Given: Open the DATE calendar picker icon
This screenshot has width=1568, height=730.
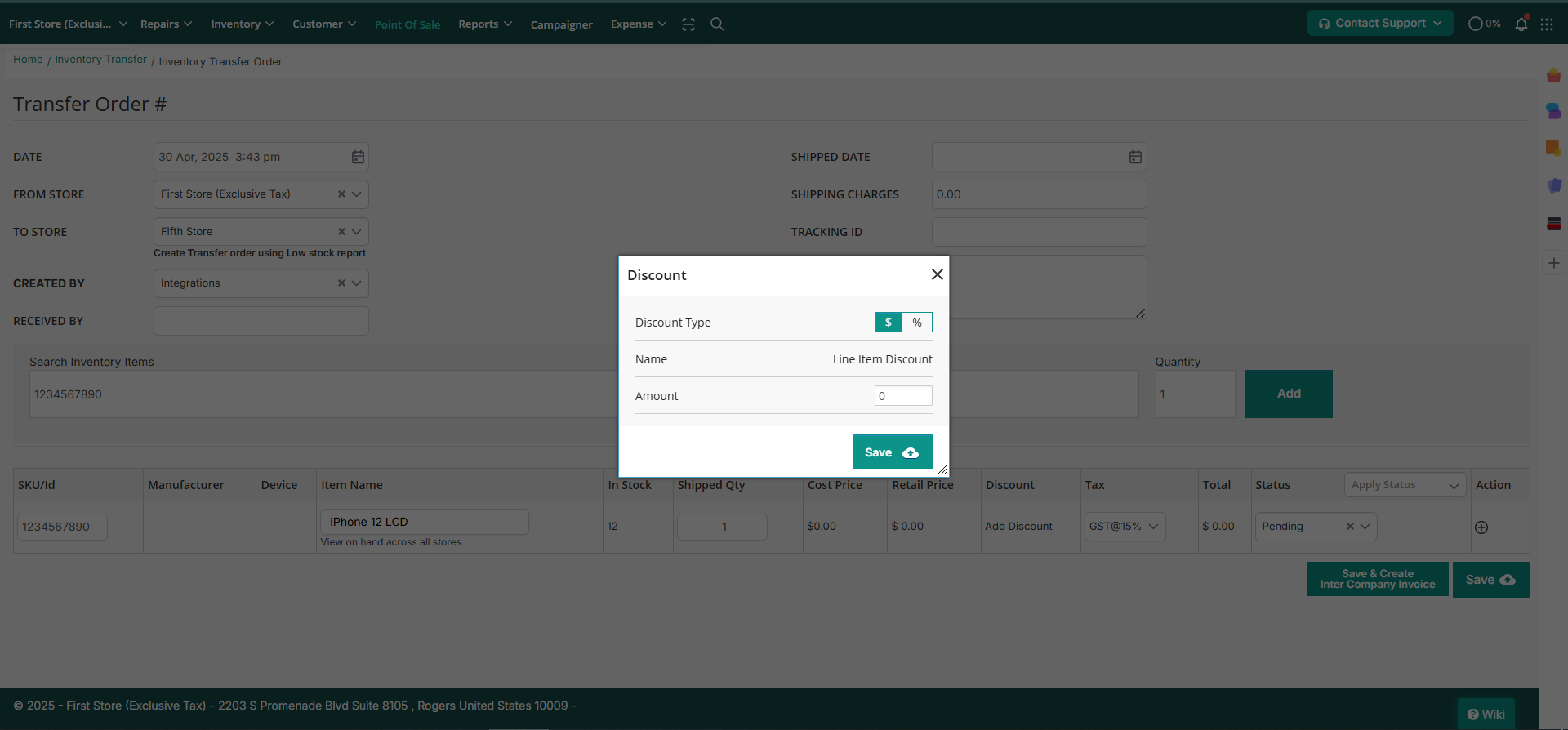Looking at the screenshot, I should click(358, 157).
